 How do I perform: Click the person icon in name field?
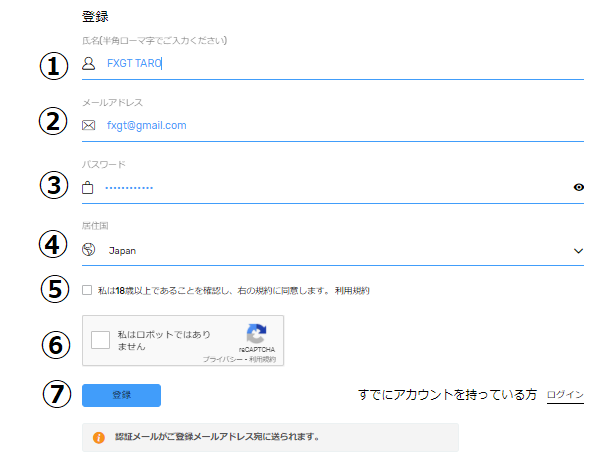click(88, 63)
